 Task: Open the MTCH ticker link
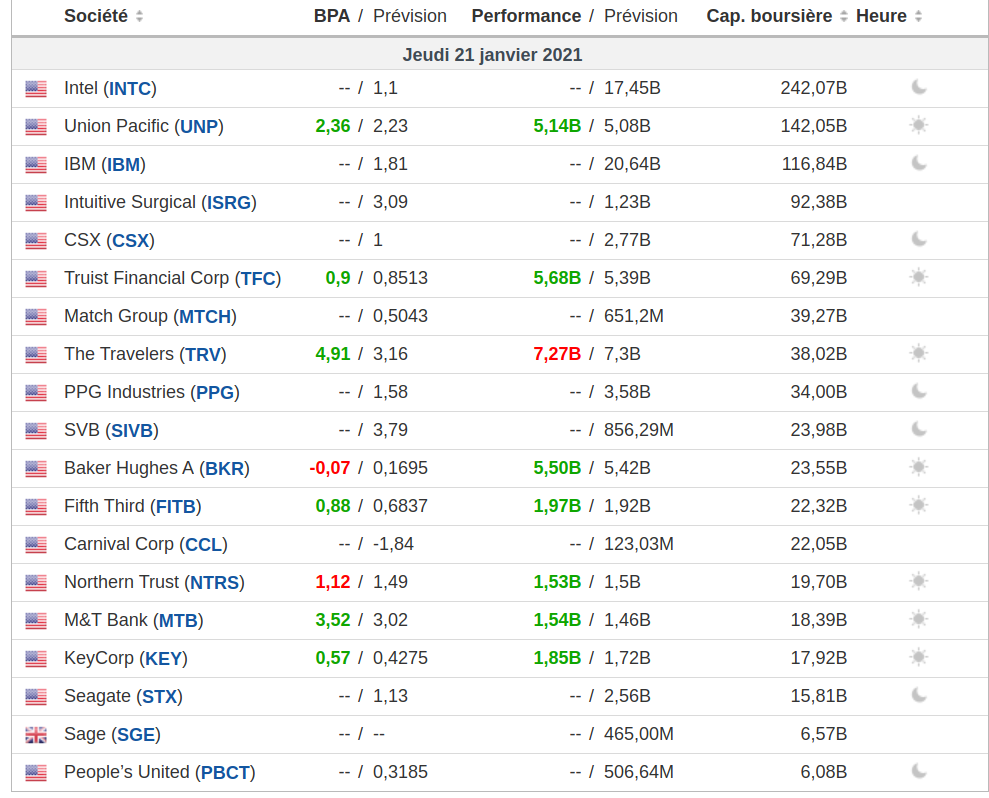tap(205, 316)
